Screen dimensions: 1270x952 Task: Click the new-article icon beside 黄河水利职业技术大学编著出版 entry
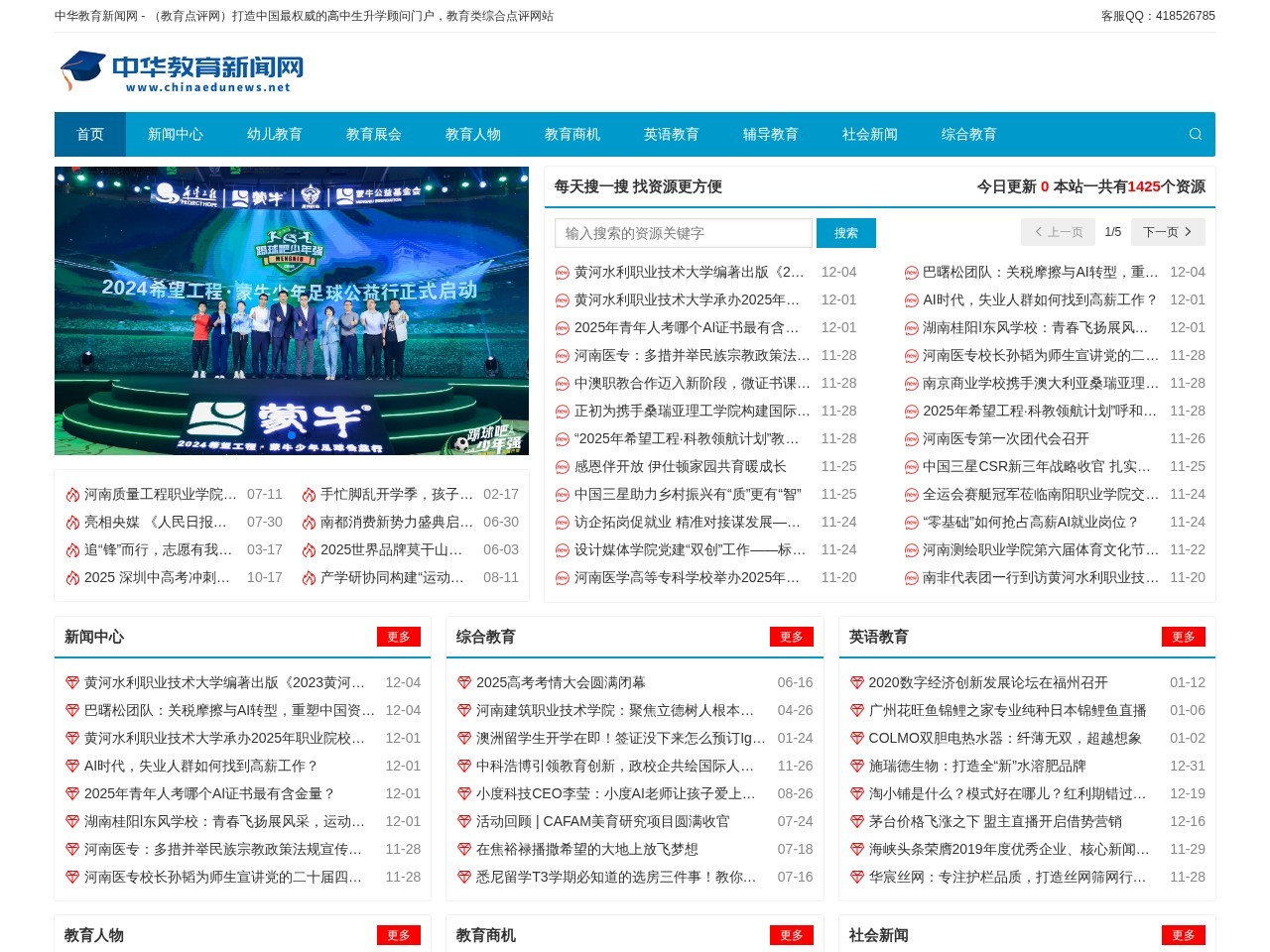coord(562,271)
